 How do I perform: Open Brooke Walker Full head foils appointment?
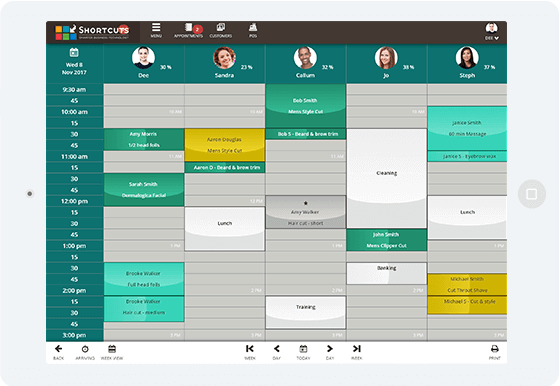[144, 279]
